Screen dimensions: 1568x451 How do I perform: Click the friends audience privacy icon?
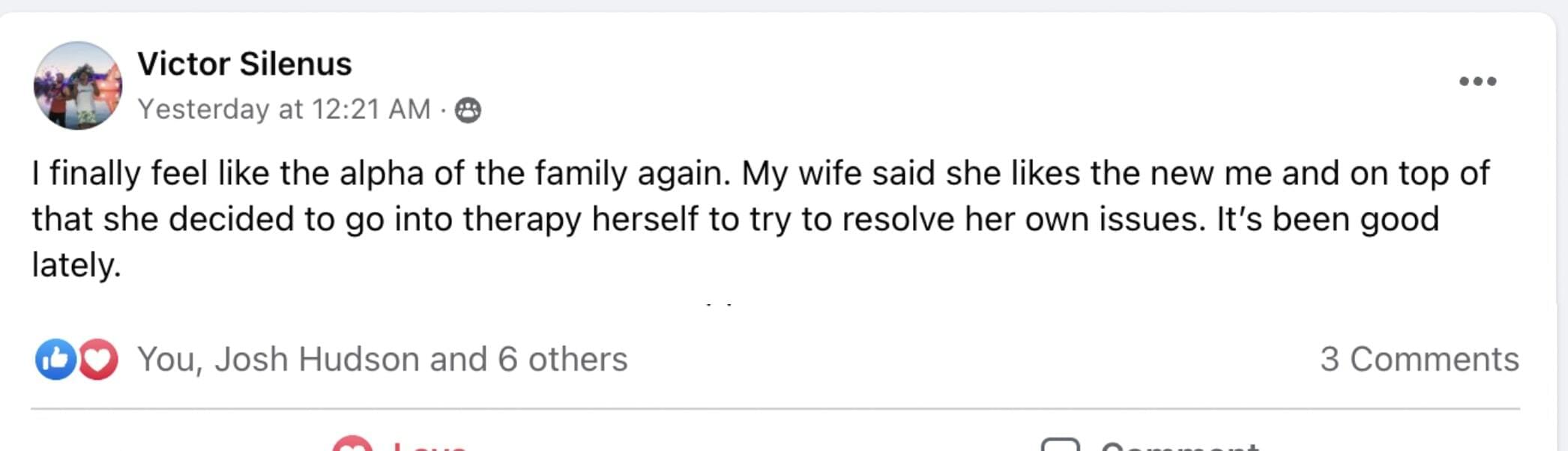[x=468, y=110]
